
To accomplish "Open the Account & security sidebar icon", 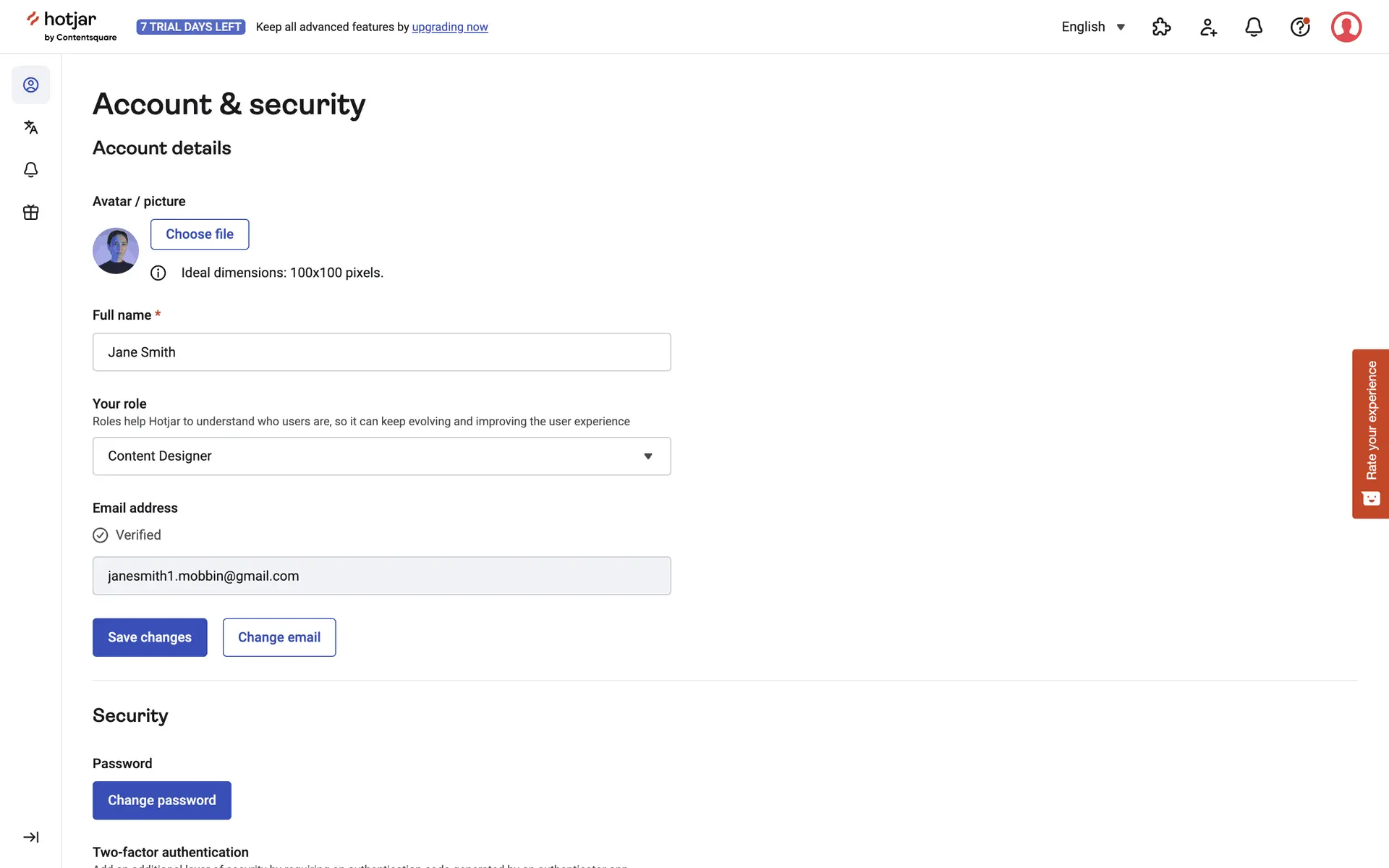I will pos(31,85).
